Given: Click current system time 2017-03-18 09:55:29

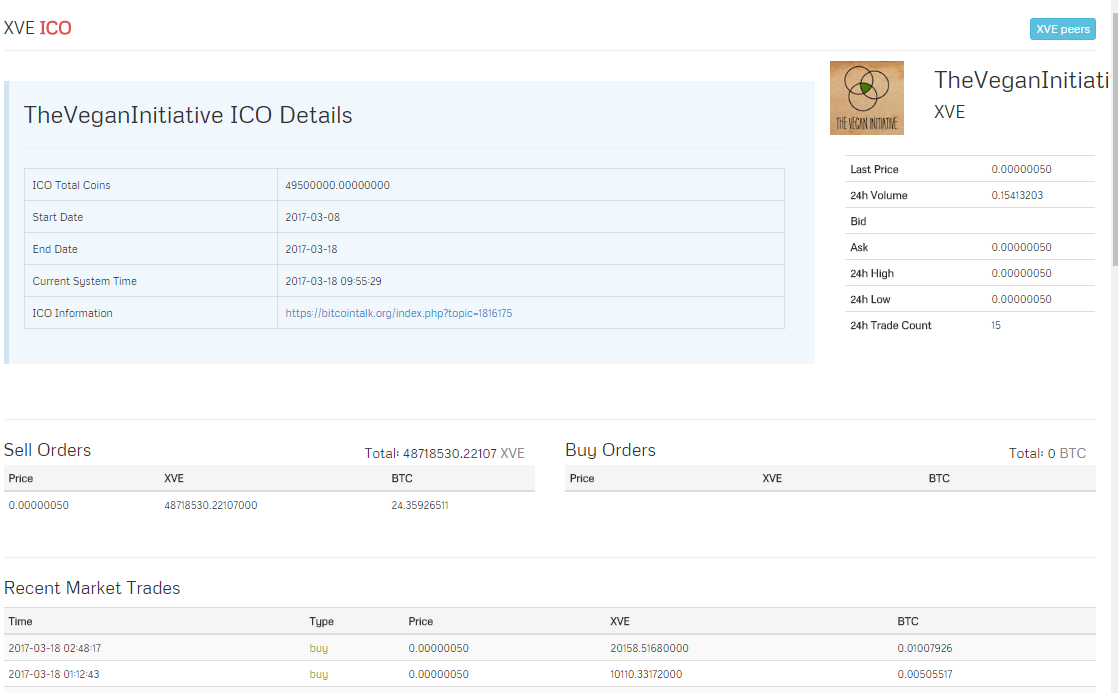Looking at the screenshot, I should (x=333, y=281).
